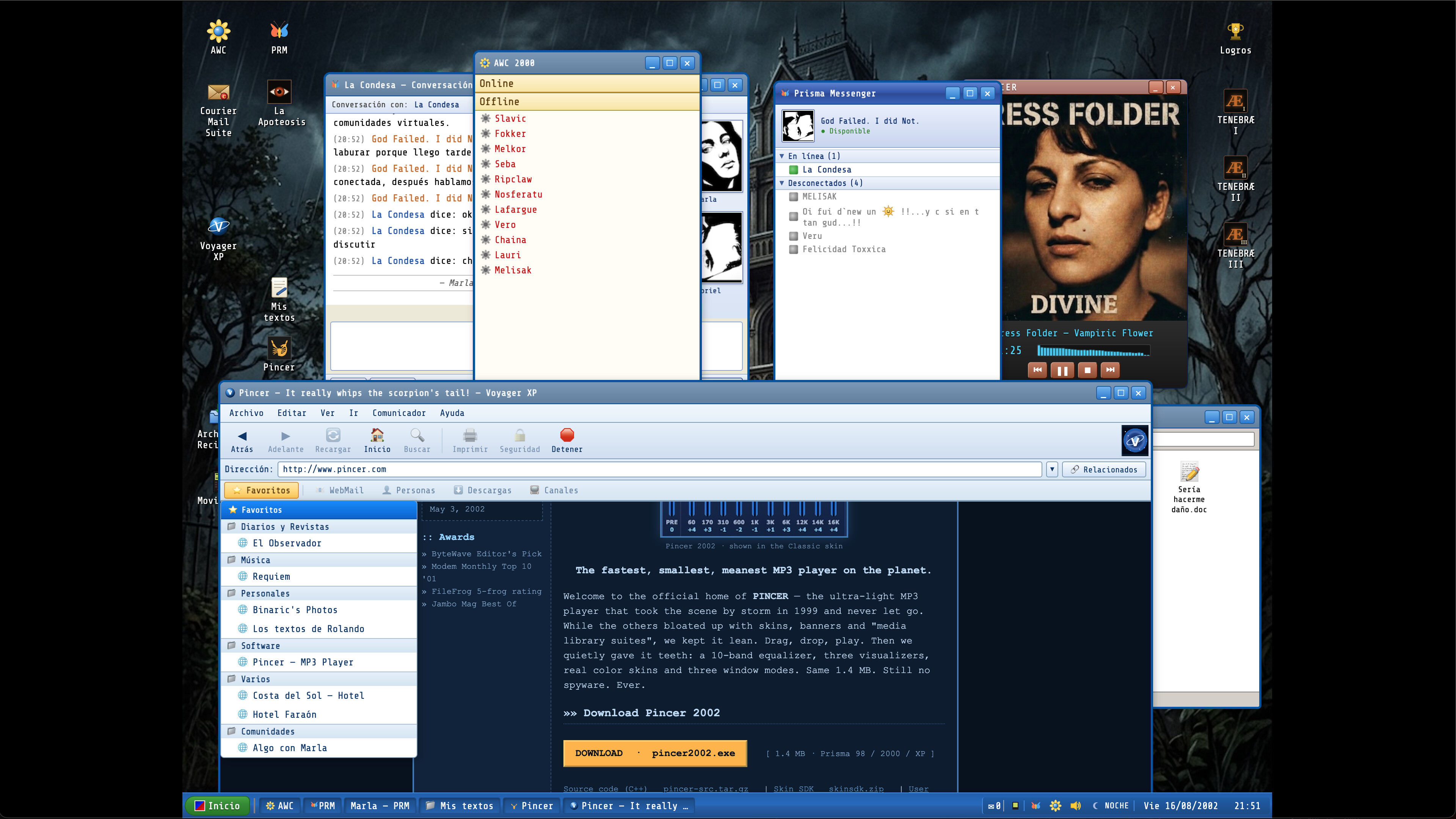Open TENEBRÆ II desktop icon
Screen dimensions: 1456x819
click(x=1236, y=179)
